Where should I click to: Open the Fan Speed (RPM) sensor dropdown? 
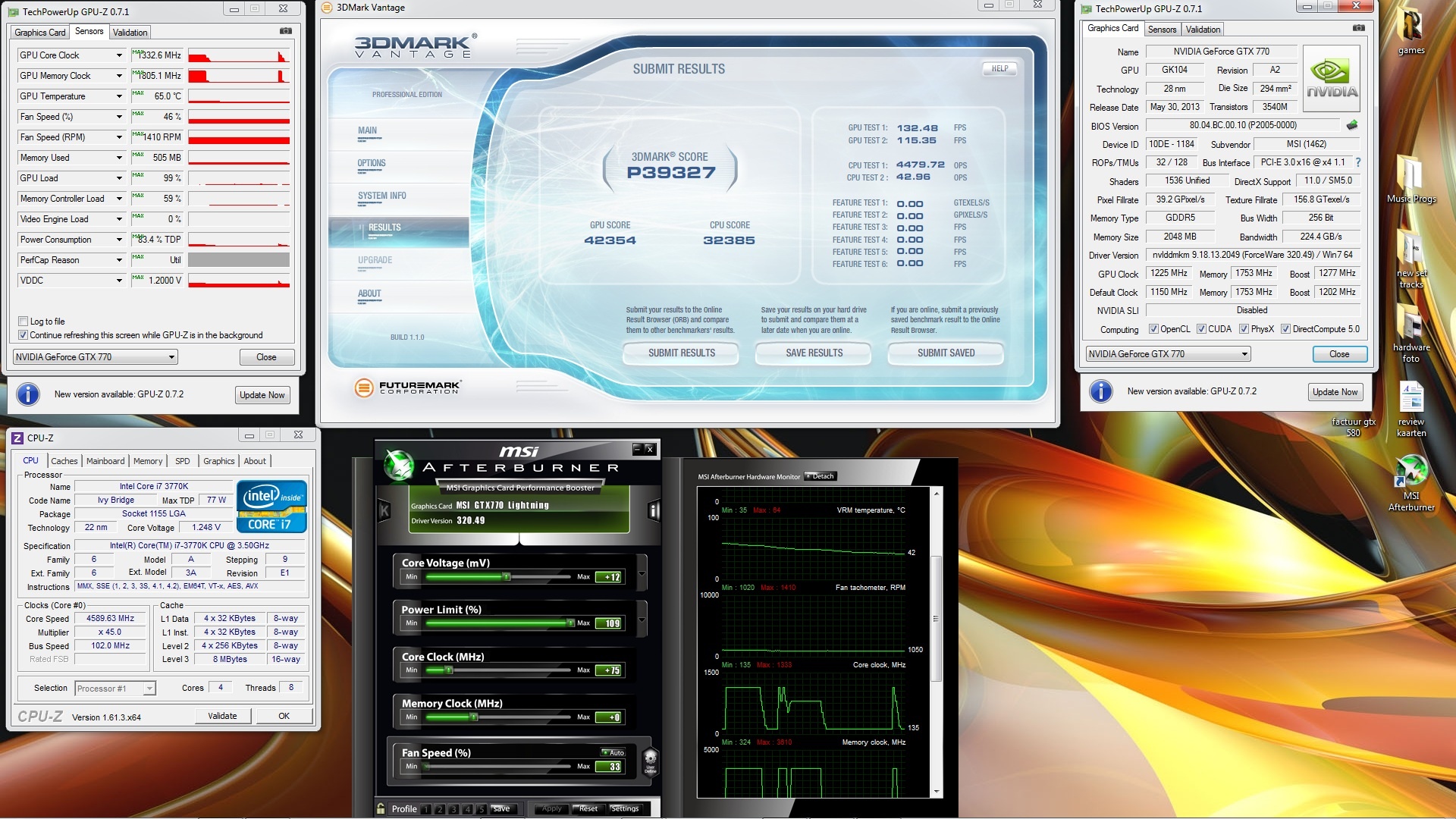(119, 137)
